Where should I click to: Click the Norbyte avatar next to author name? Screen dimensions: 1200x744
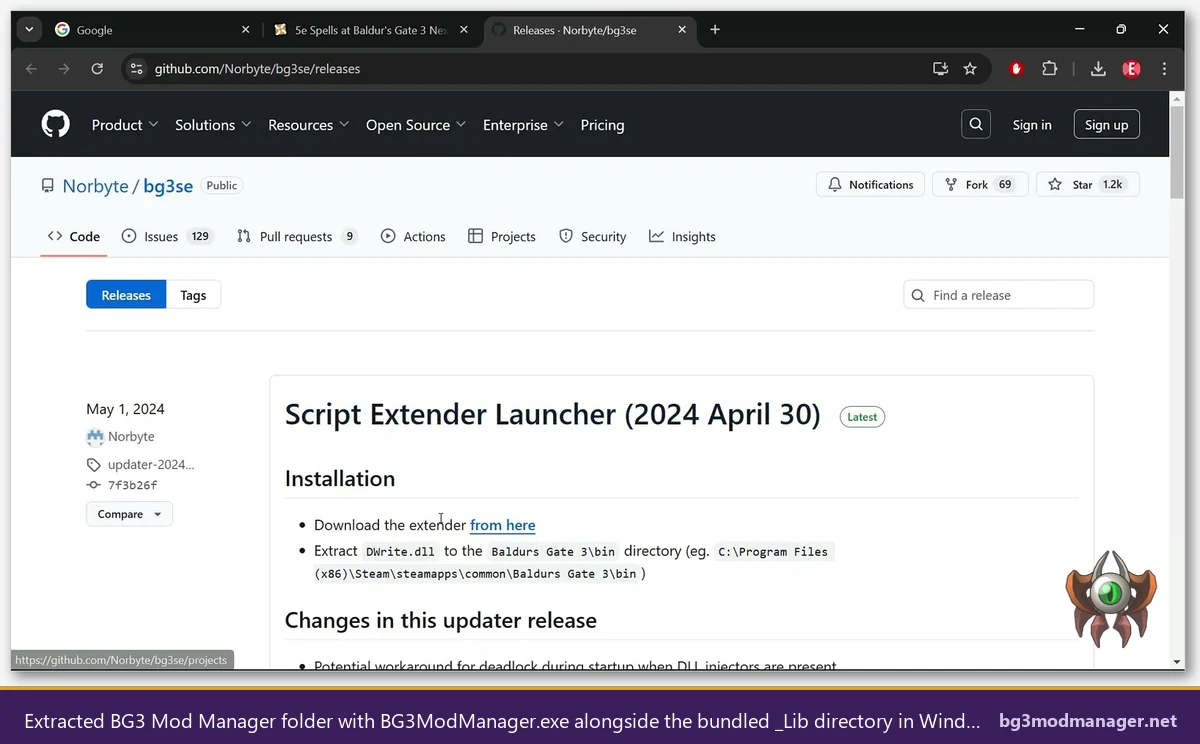click(95, 437)
